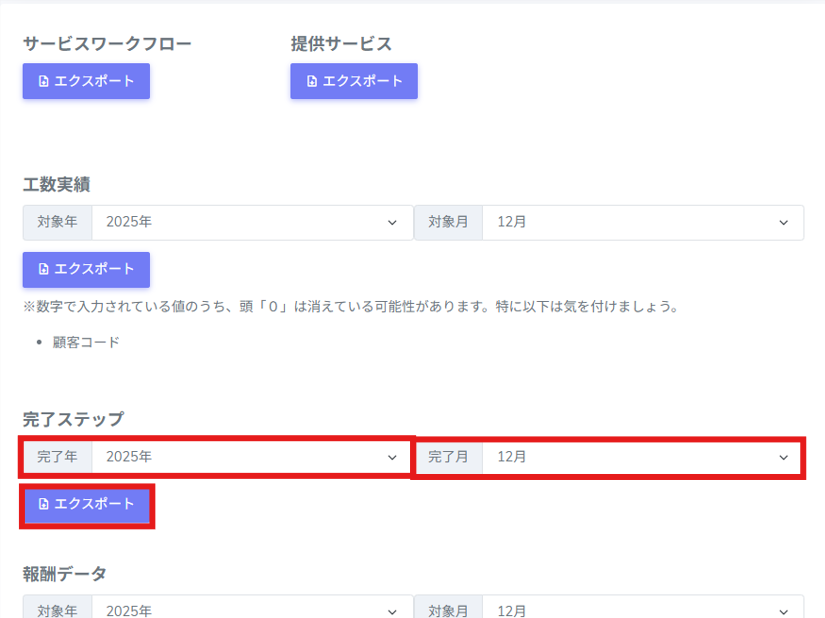
Task: Click the 対象月 label in the 報酬データ section
Action: pyautogui.click(x=448, y=610)
